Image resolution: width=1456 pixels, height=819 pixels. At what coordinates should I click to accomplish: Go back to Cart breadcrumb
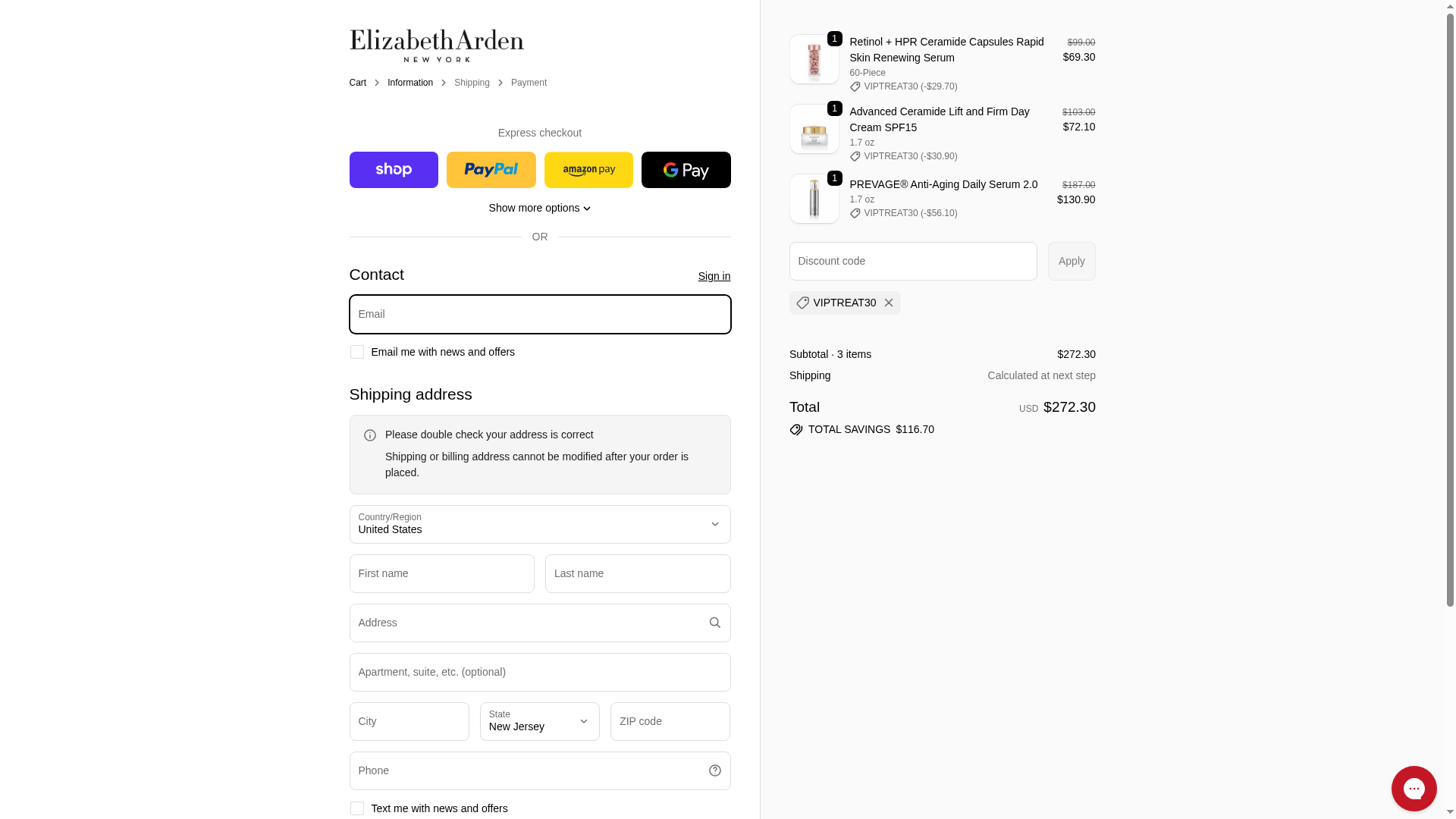pyautogui.click(x=358, y=83)
